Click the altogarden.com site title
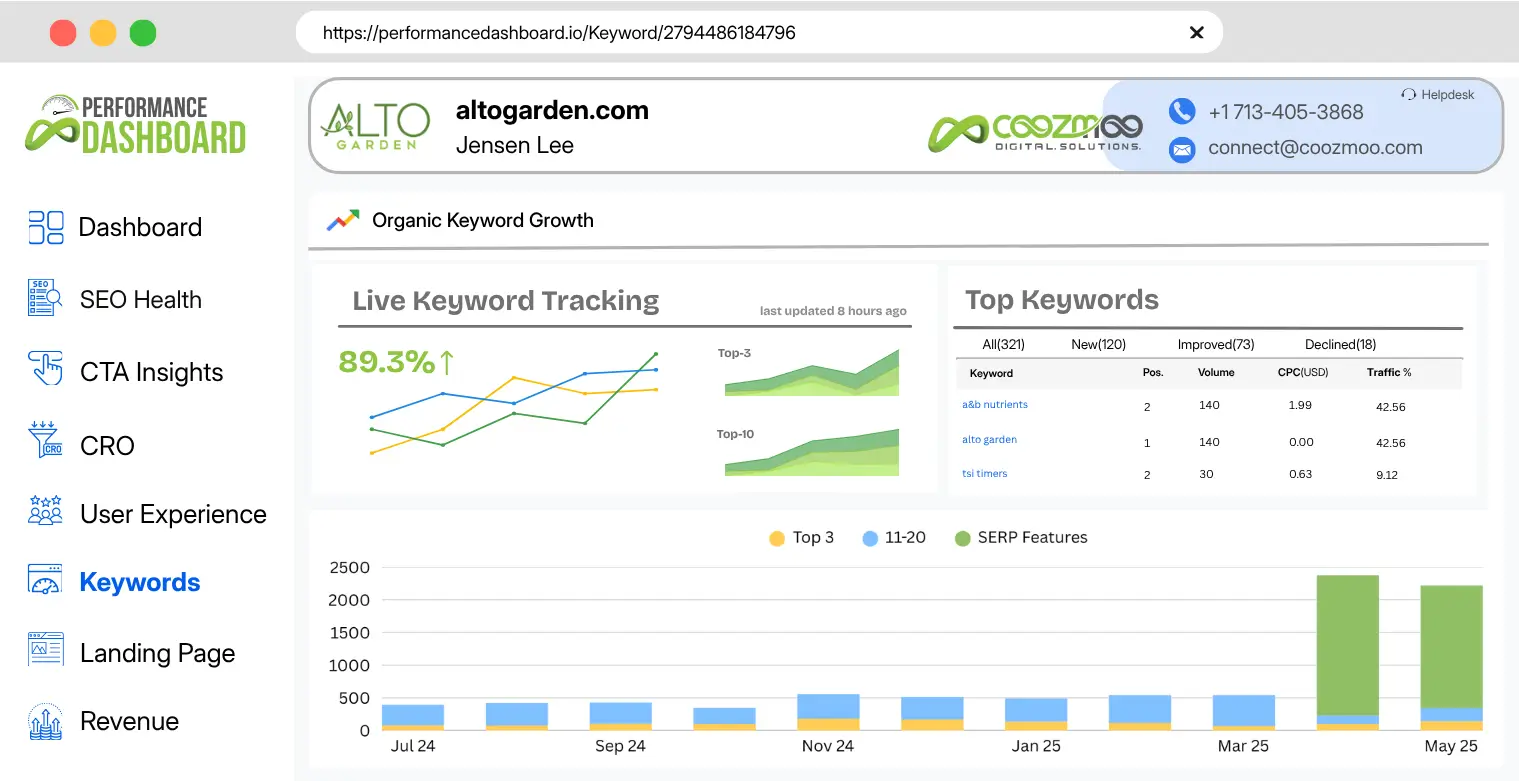1519x781 pixels. 552,110
